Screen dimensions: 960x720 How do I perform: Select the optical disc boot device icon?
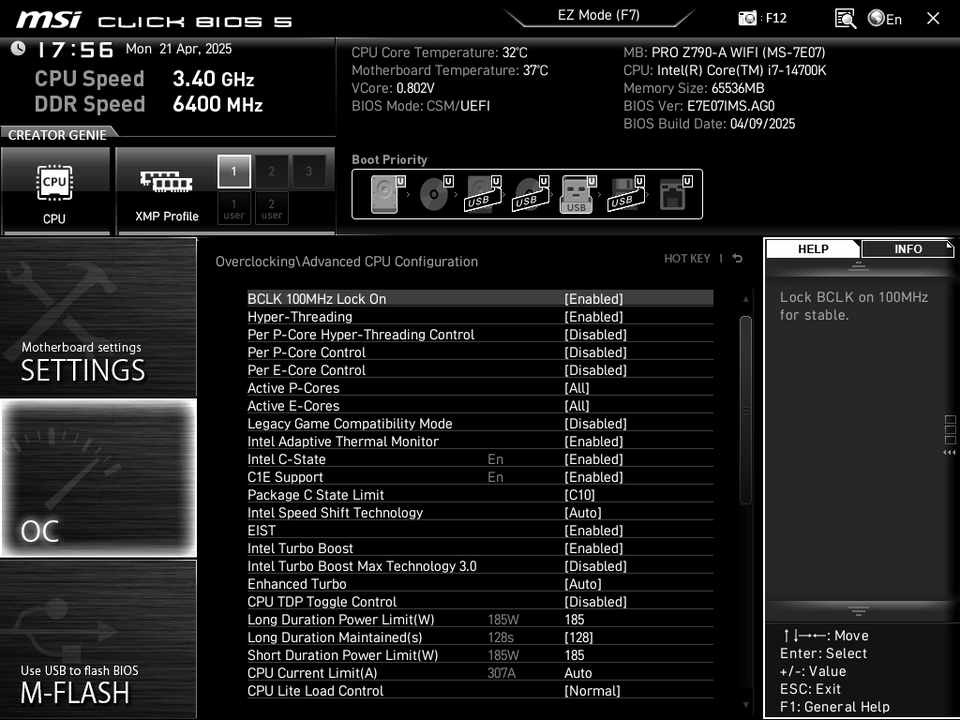pyautogui.click(x=436, y=193)
